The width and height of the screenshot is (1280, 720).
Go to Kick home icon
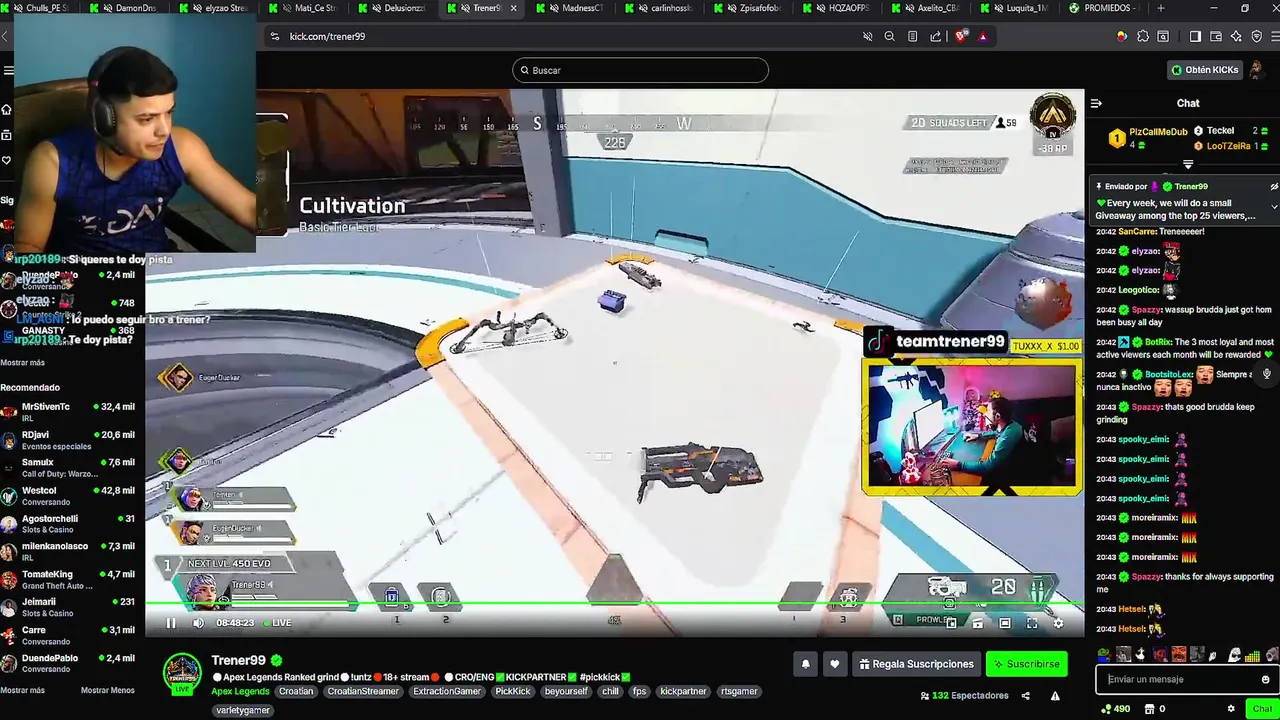click(x=7, y=109)
